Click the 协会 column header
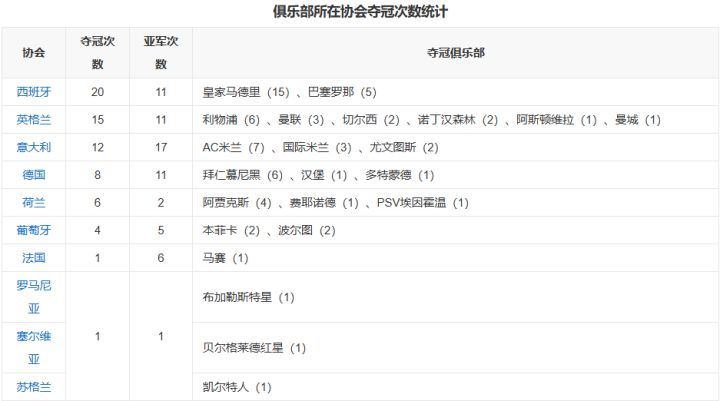720x401 pixels. 34,52
